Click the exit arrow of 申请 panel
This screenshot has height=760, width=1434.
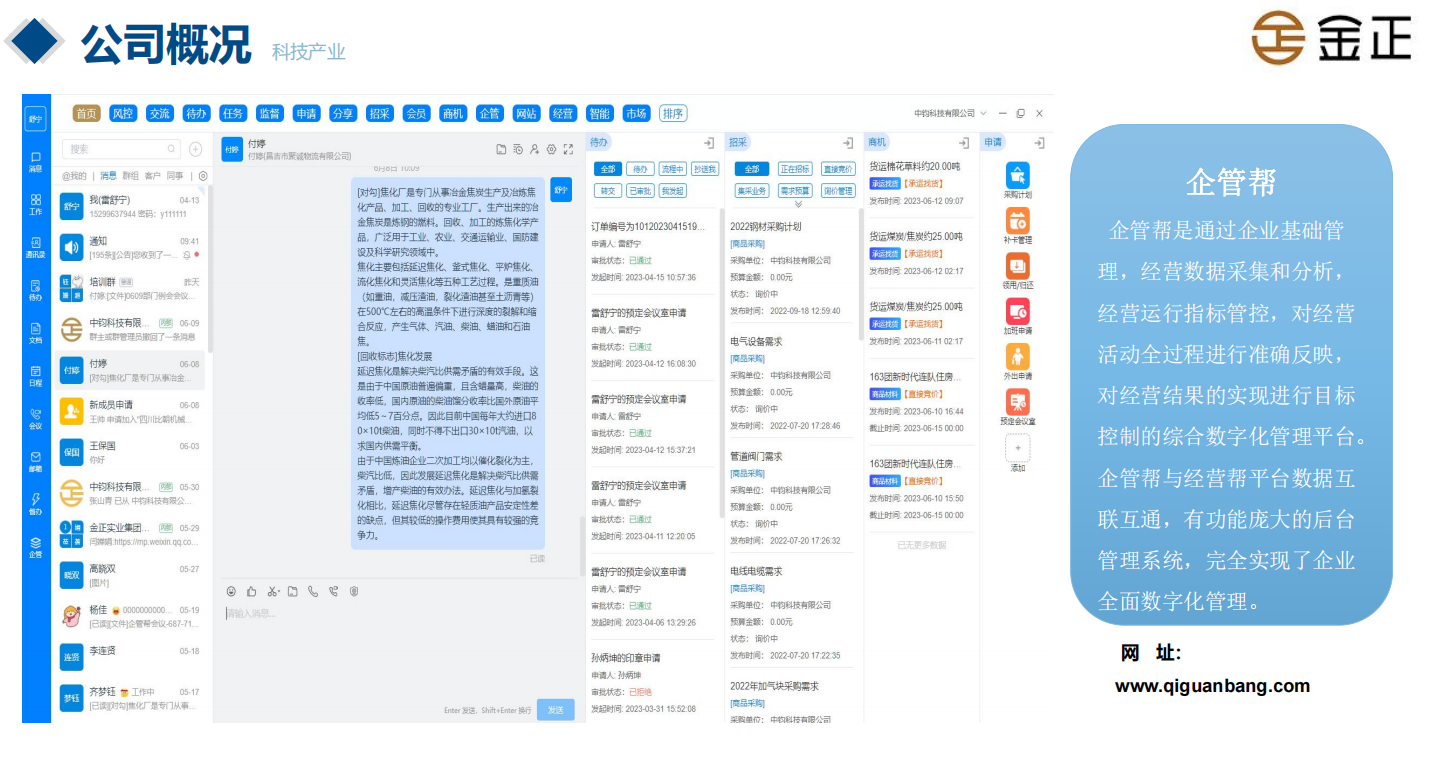[1039, 143]
